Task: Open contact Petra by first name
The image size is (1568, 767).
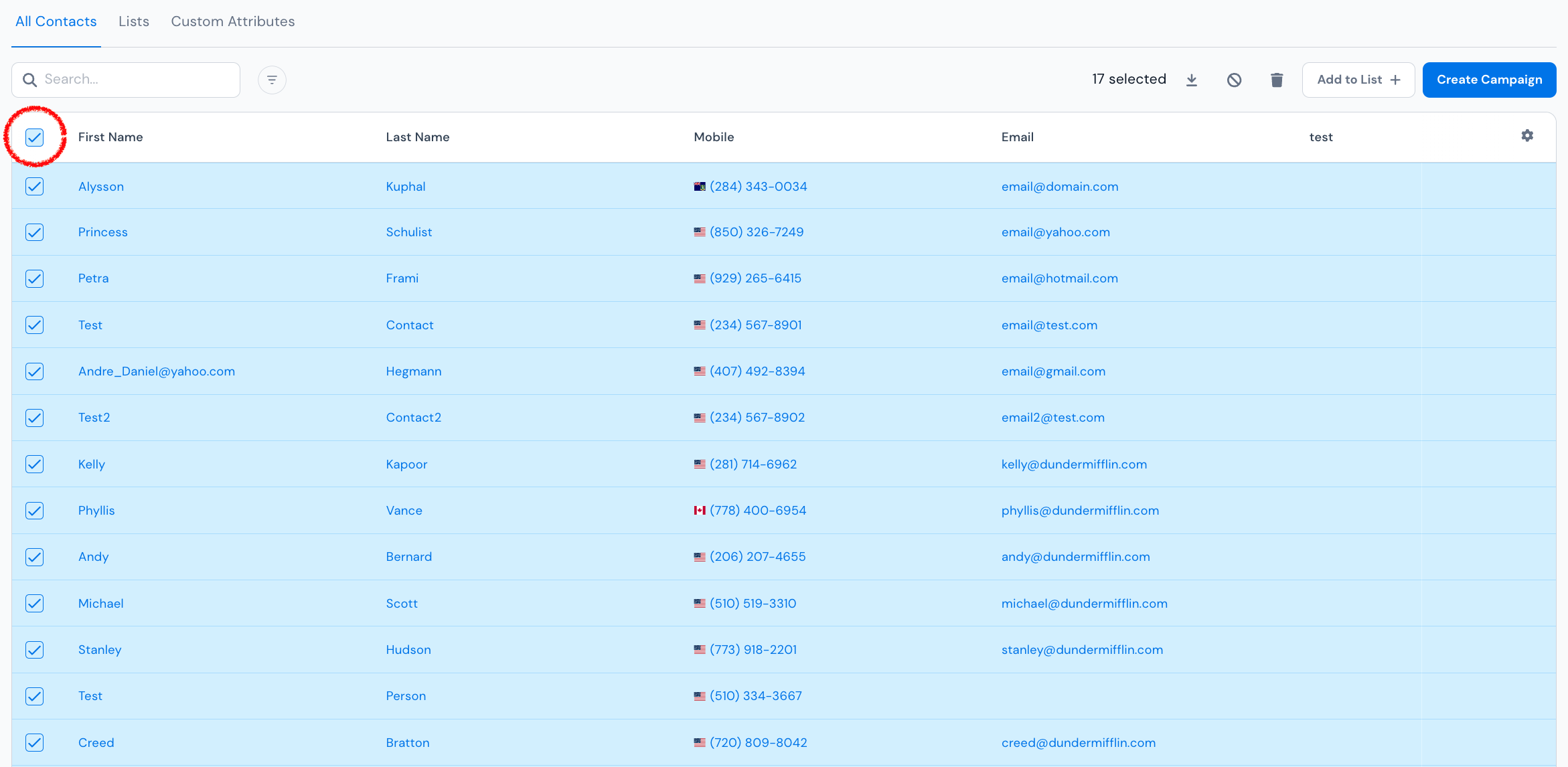Action: pos(94,278)
